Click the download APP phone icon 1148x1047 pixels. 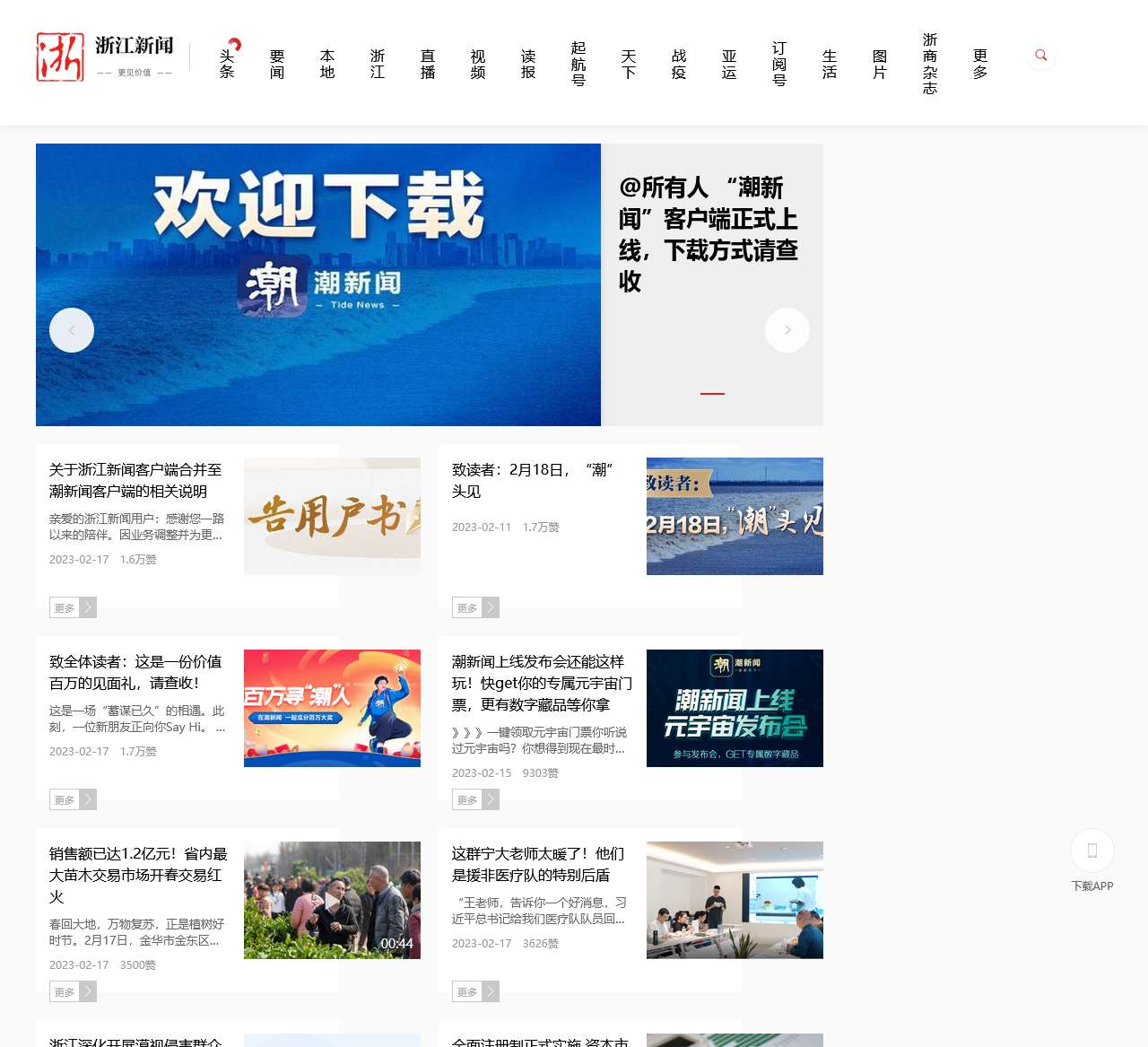[1091, 851]
